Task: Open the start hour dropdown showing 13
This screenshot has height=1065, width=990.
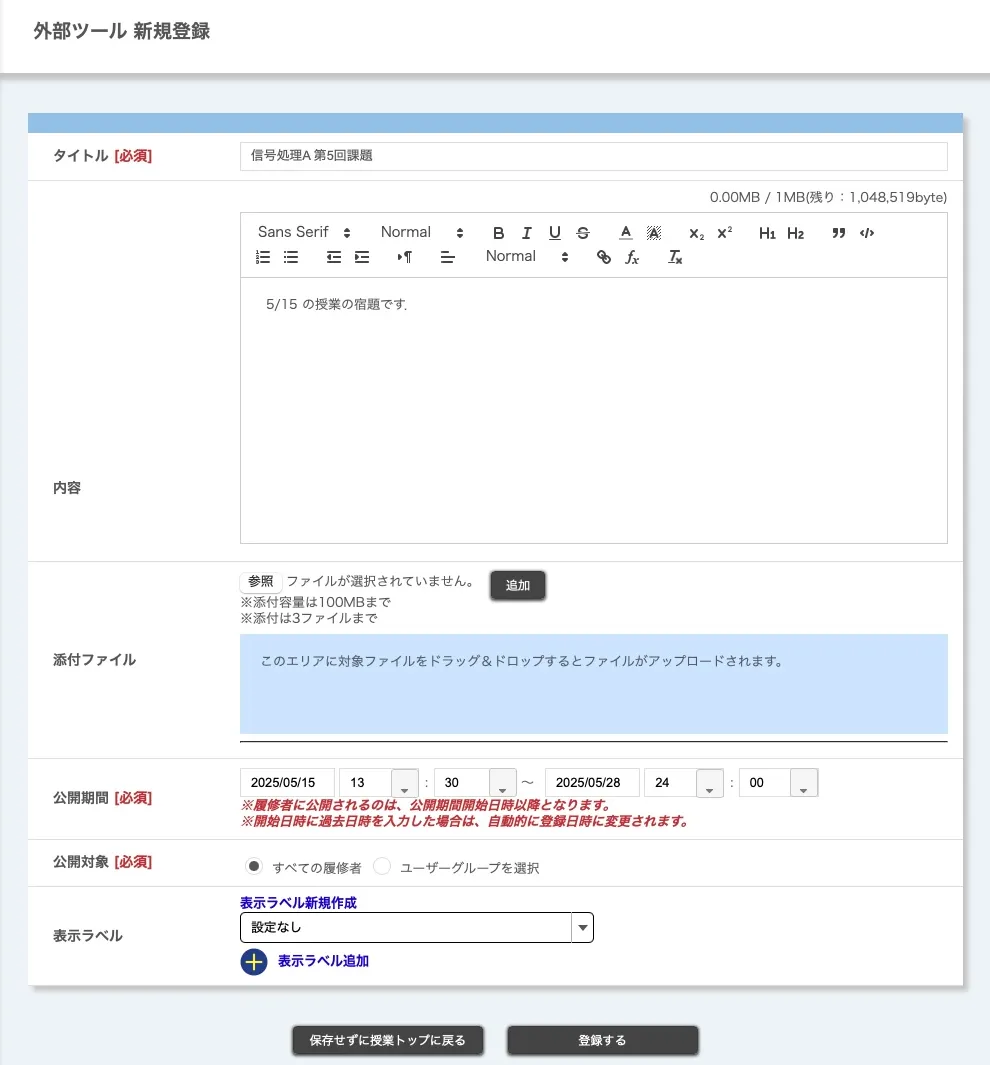Action: [405, 783]
